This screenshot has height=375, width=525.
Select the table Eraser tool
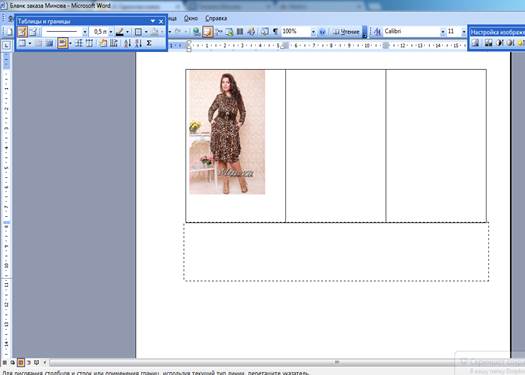tap(33, 32)
